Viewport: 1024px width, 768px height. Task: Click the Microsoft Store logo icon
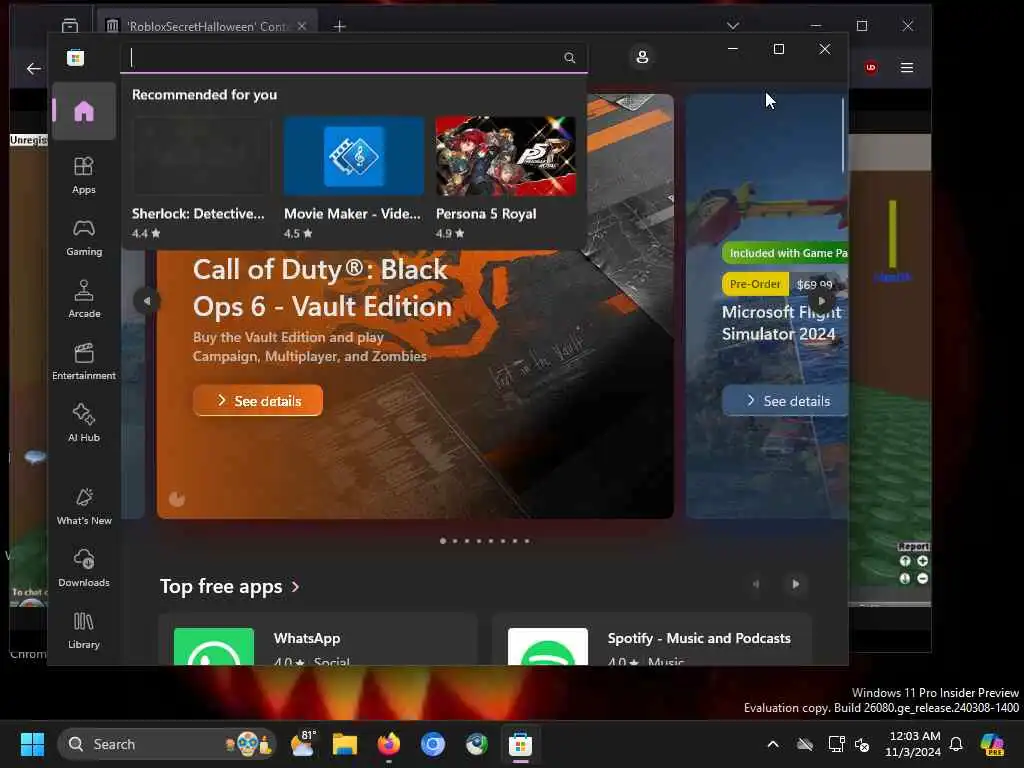tap(76, 58)
